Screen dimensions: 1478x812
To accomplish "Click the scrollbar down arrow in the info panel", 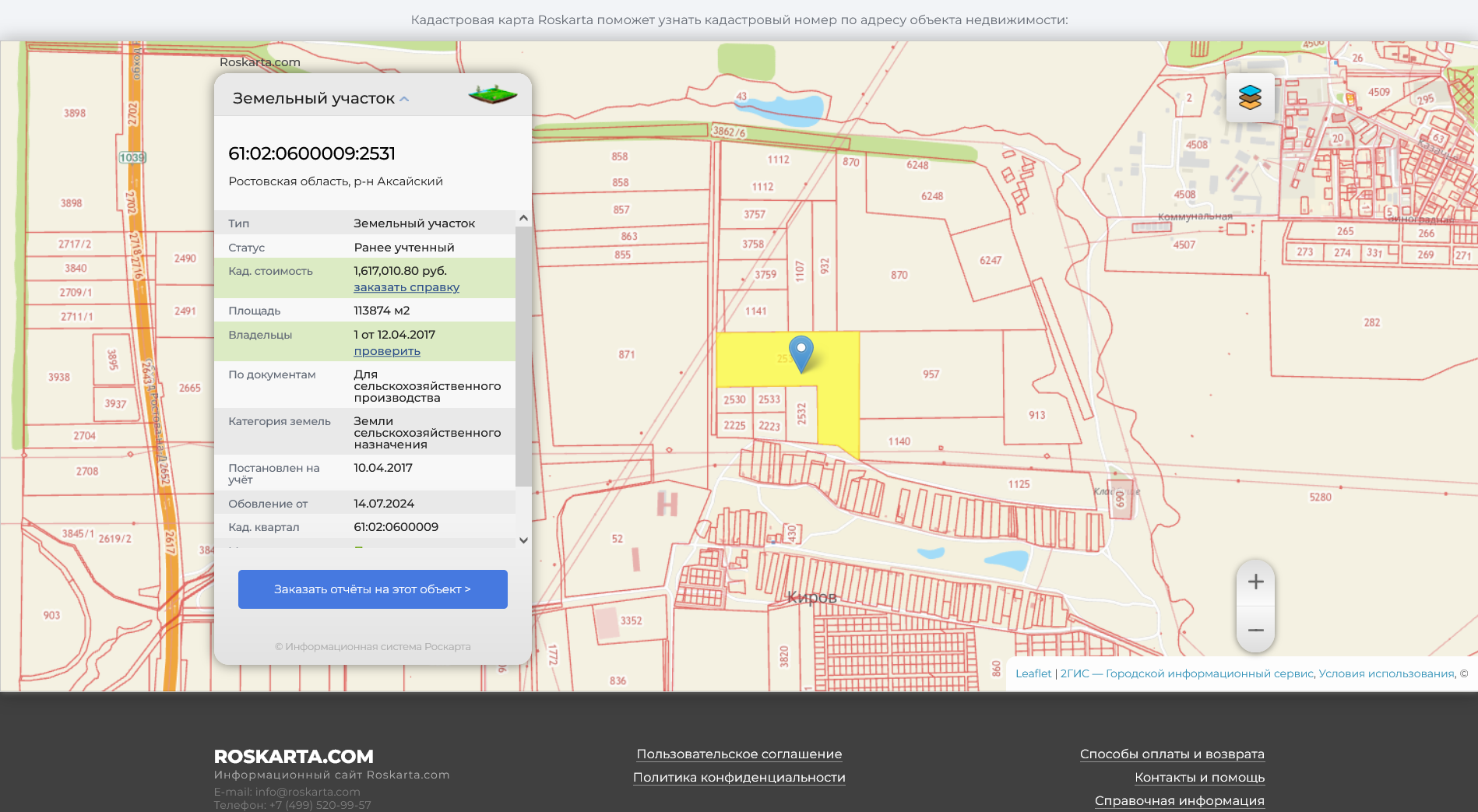I will tap(523, 539).
